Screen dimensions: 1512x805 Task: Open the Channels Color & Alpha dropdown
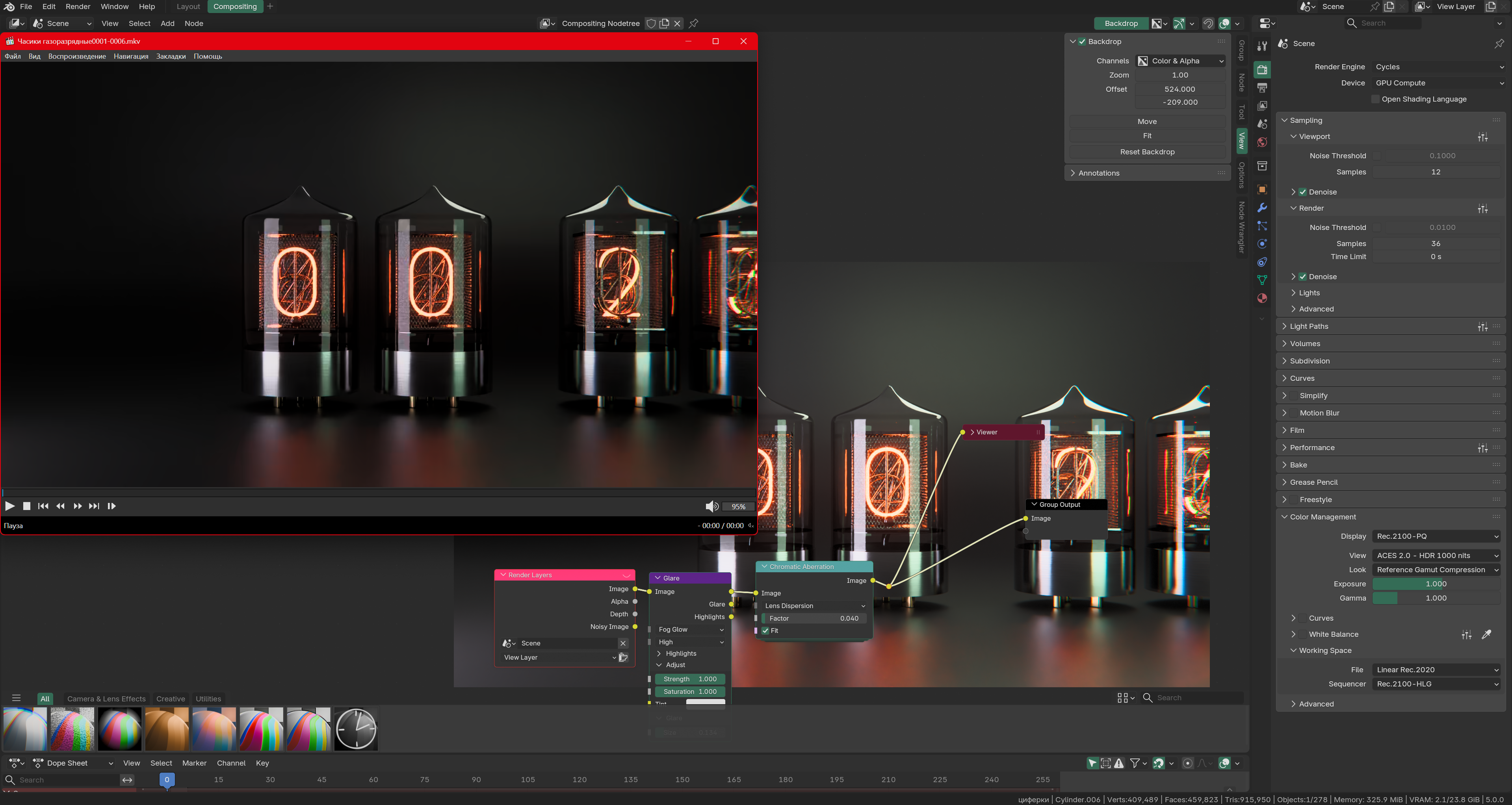pyautogui.click(x=1180, y=61)
